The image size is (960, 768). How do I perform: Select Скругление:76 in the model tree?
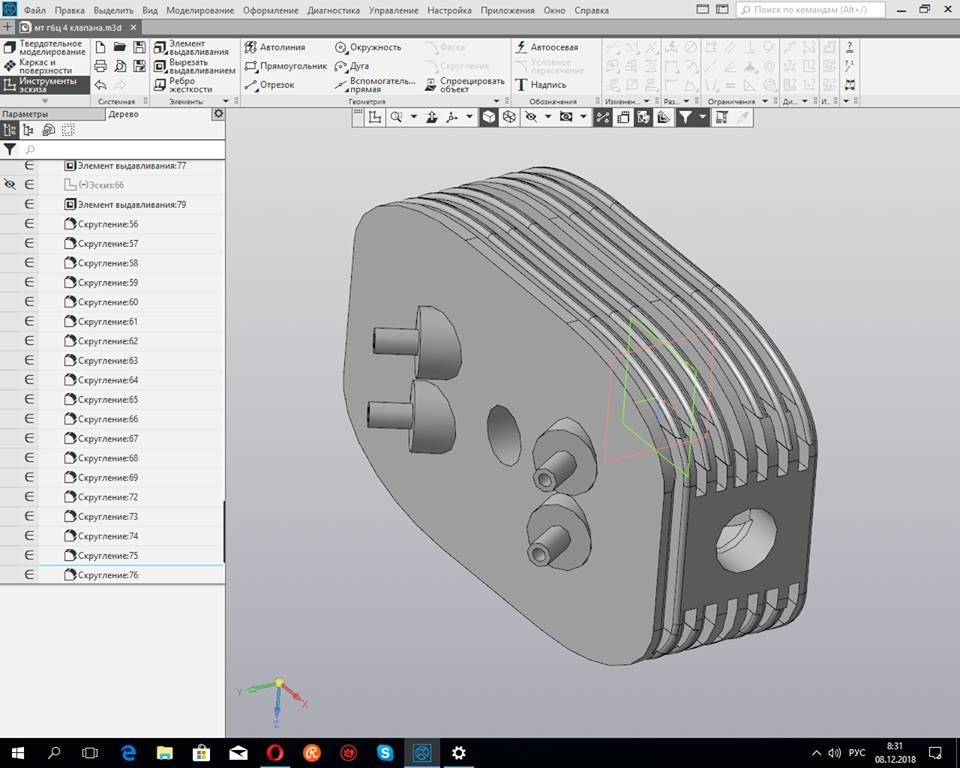coord(107,575)
